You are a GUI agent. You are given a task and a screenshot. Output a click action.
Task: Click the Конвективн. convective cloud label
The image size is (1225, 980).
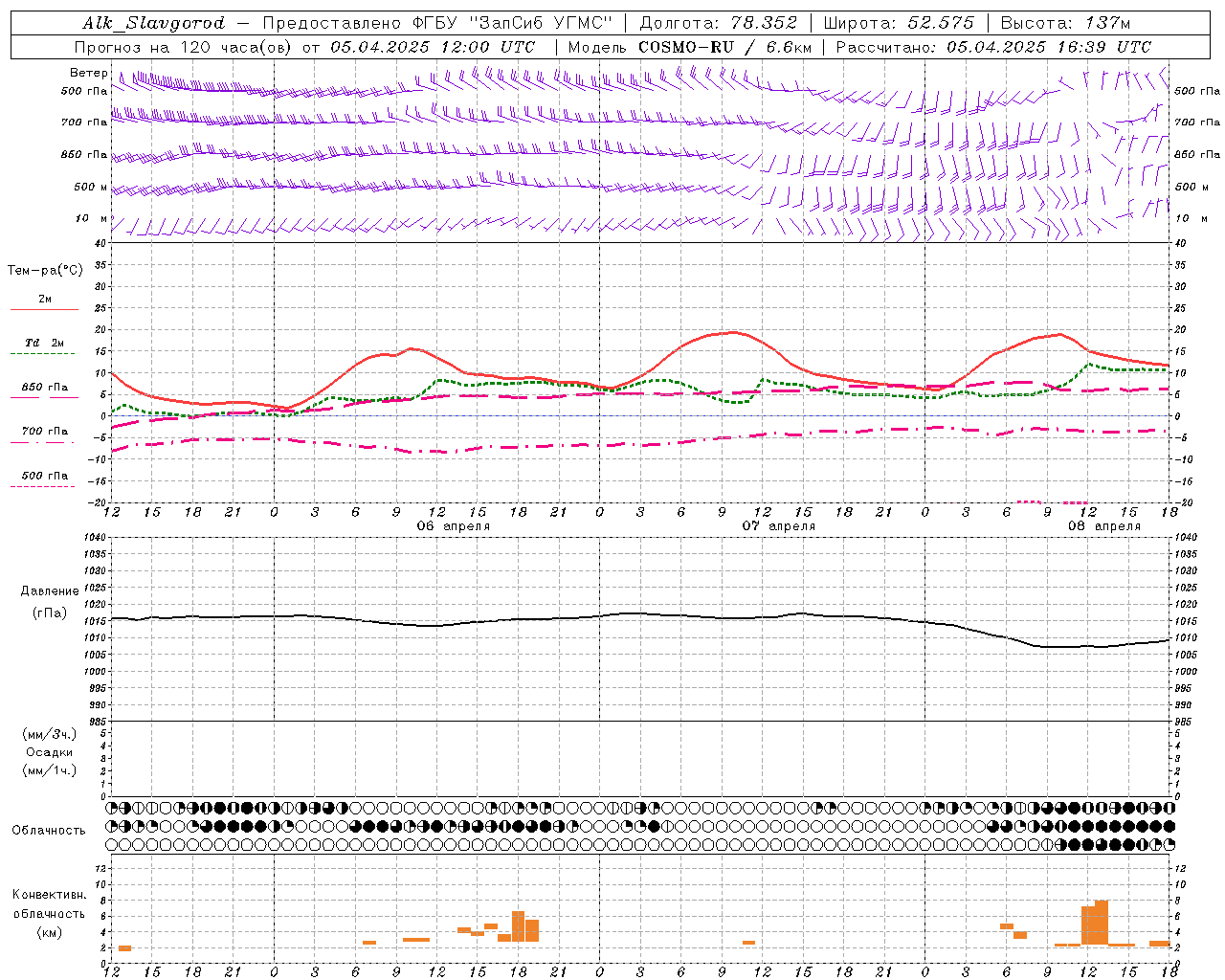point(50,895)
